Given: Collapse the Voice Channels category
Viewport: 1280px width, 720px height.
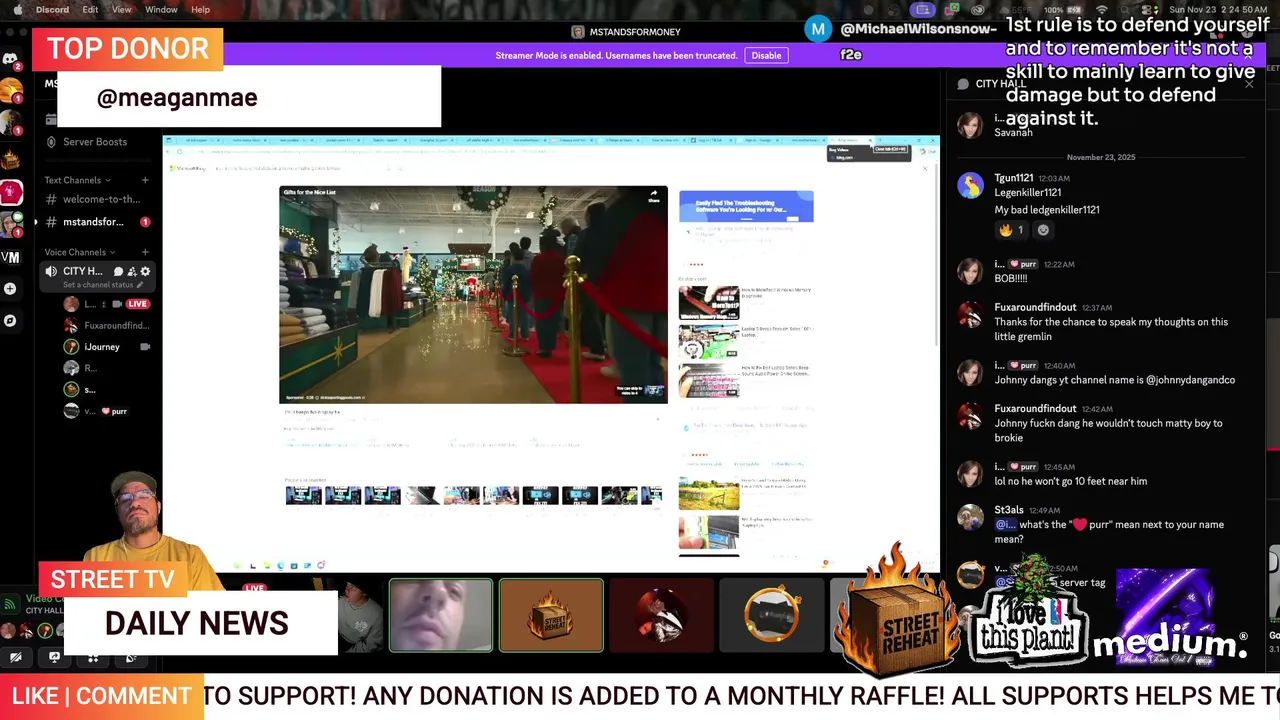Looking at the screenshot, I should [x=80, y=252].
